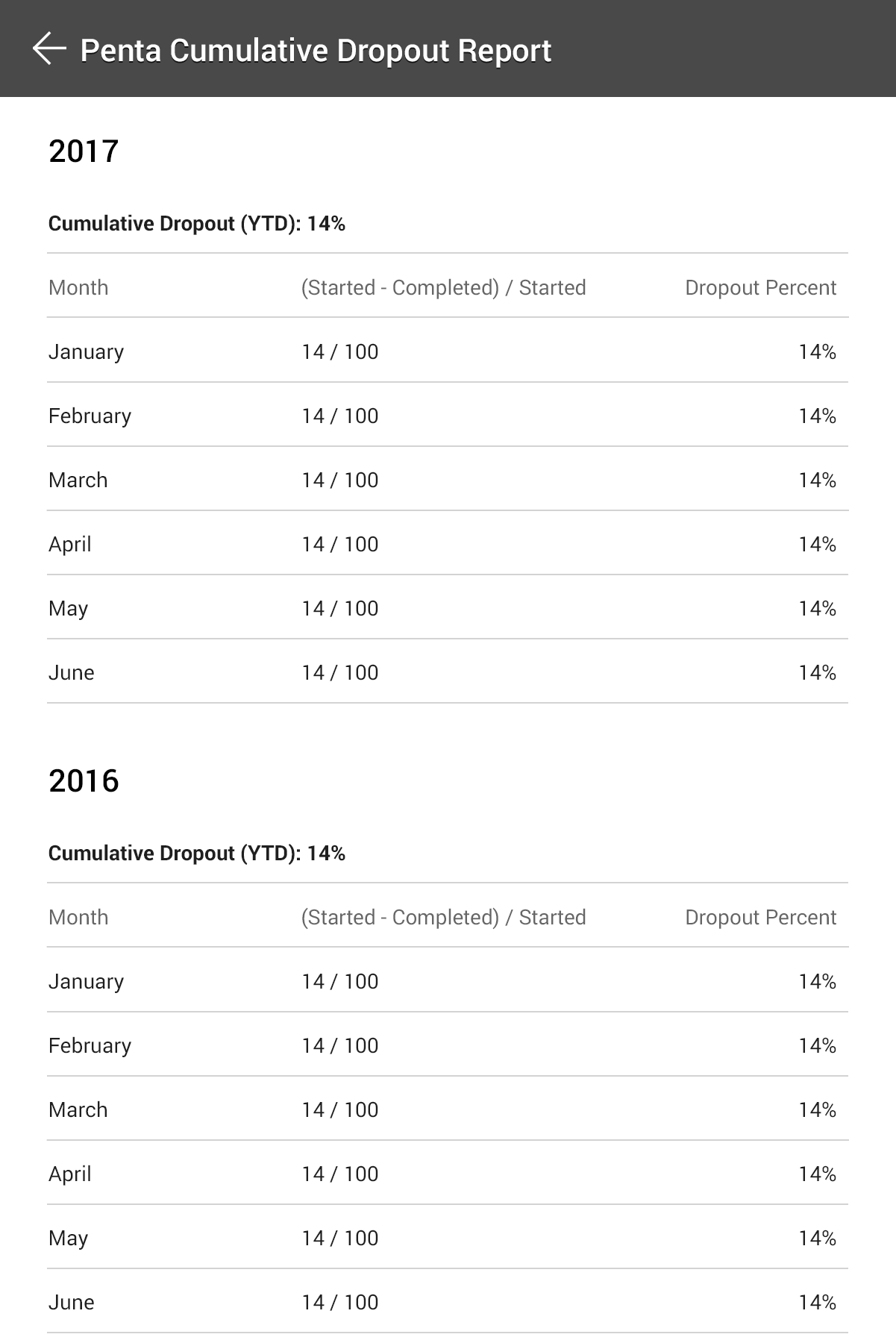Select the 2017 year header

pos(84,151)
